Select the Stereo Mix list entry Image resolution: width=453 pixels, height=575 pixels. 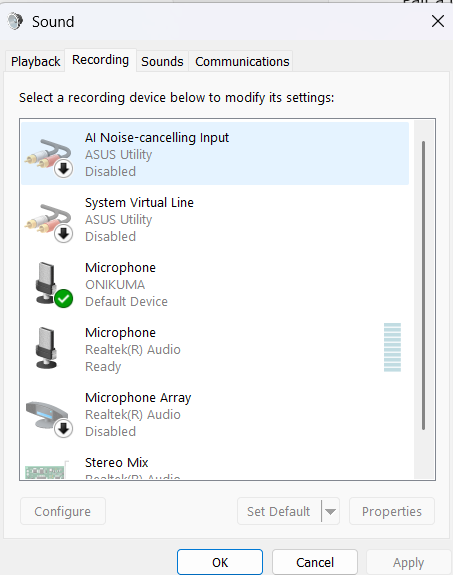pyautogui.click(x=215, y=468)
